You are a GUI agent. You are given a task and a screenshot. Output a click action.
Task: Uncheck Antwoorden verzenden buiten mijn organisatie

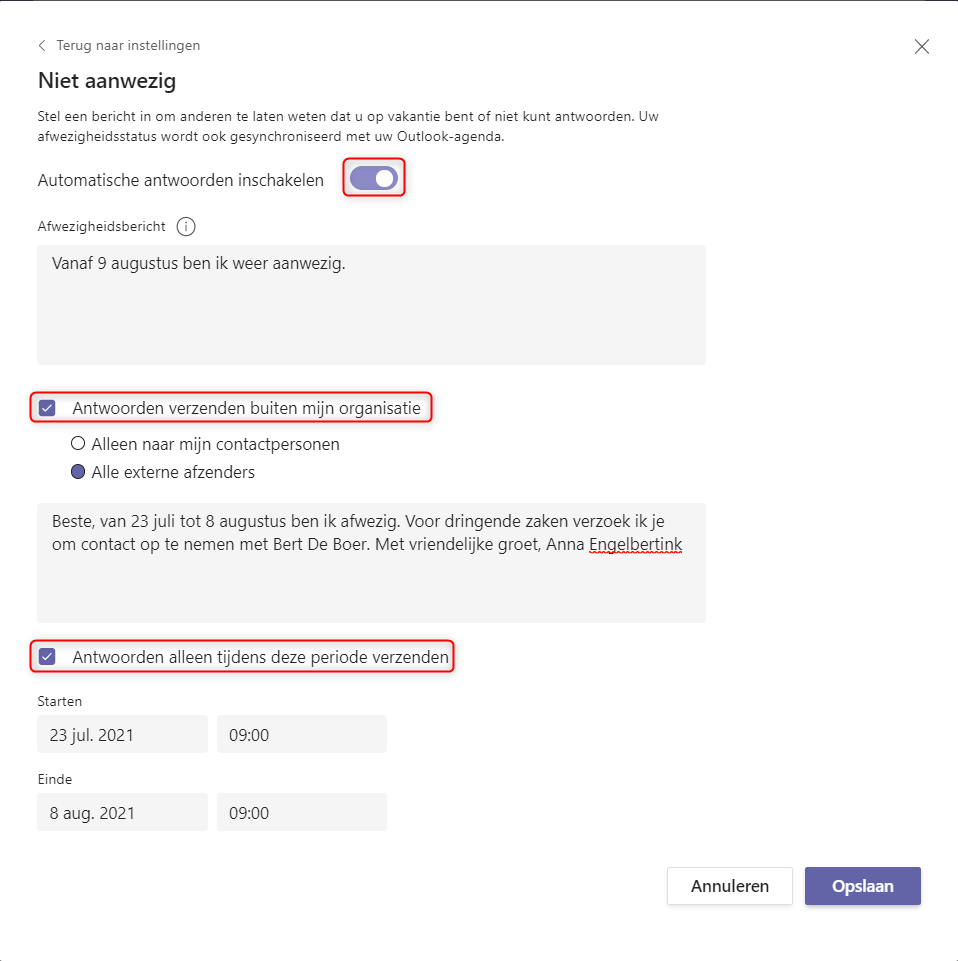(47, 408)
